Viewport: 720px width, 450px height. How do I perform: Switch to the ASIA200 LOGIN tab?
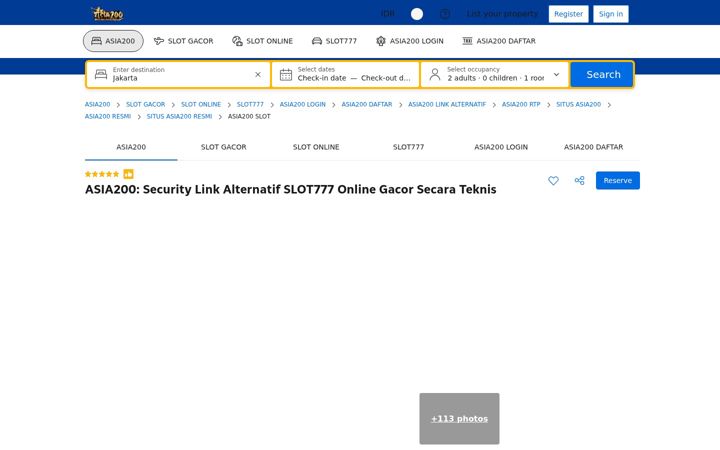click(501, 147)
